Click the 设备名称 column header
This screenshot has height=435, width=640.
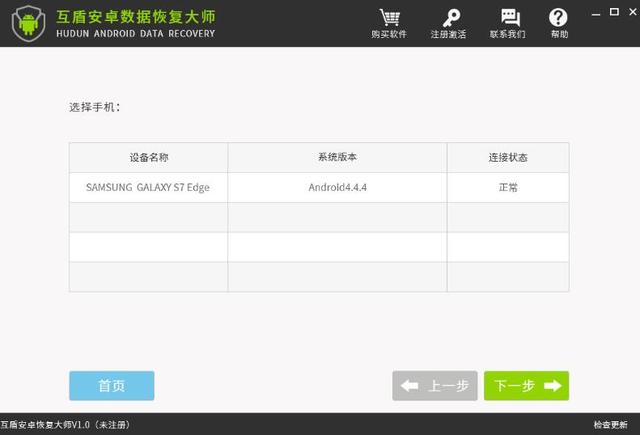(149, 158)
